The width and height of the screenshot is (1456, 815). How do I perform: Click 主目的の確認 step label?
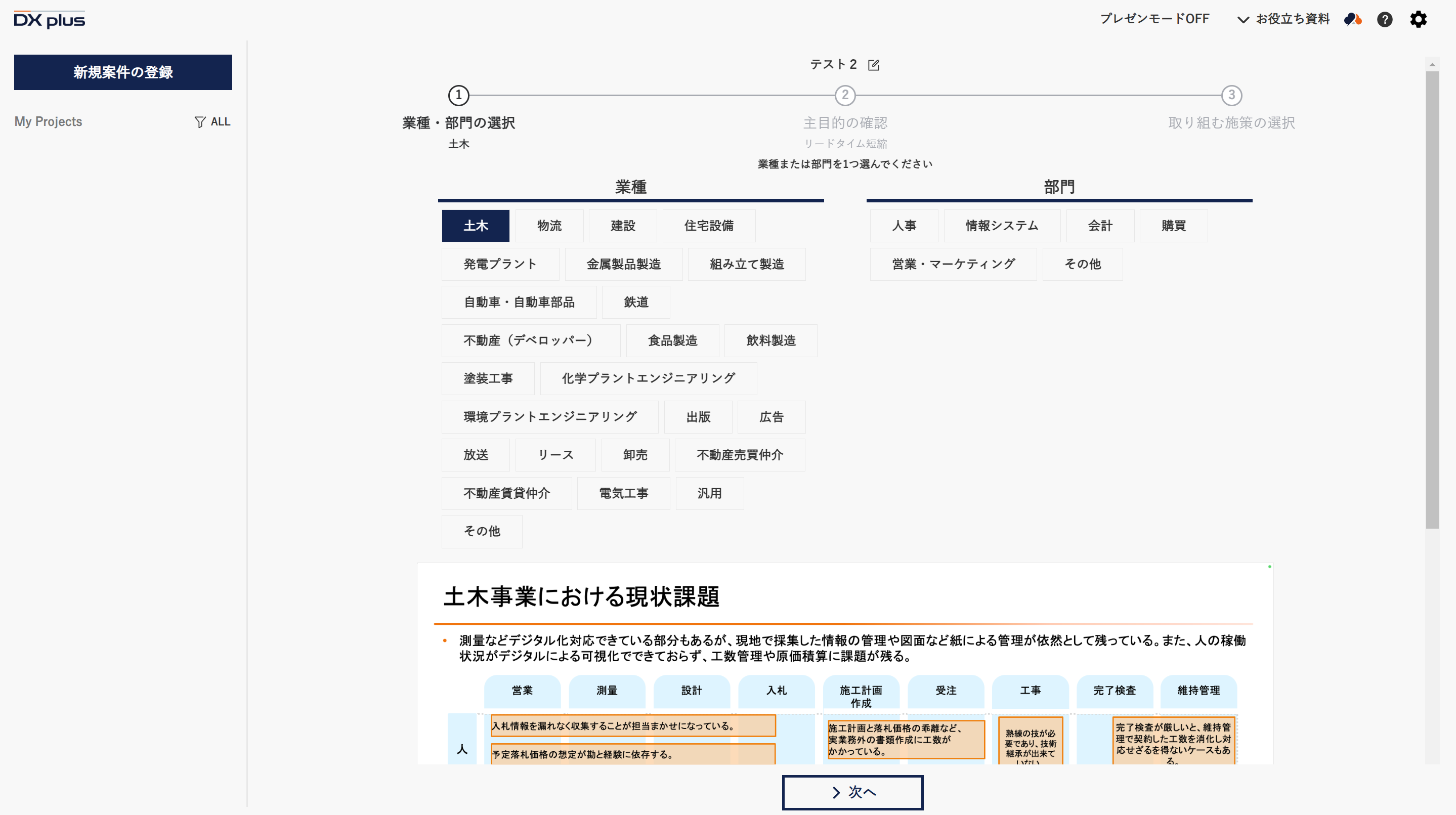point(845,123)
